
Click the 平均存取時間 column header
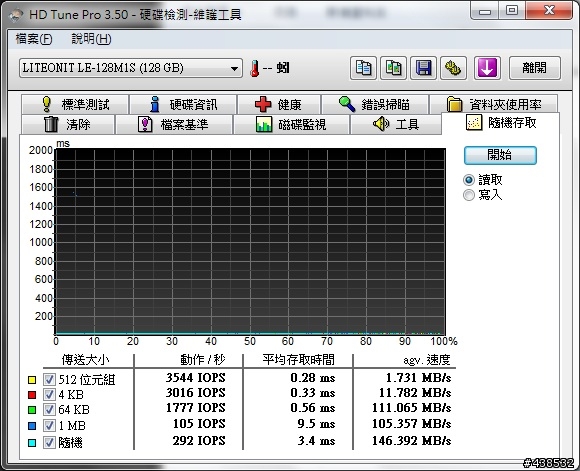(x=298, y=359)
